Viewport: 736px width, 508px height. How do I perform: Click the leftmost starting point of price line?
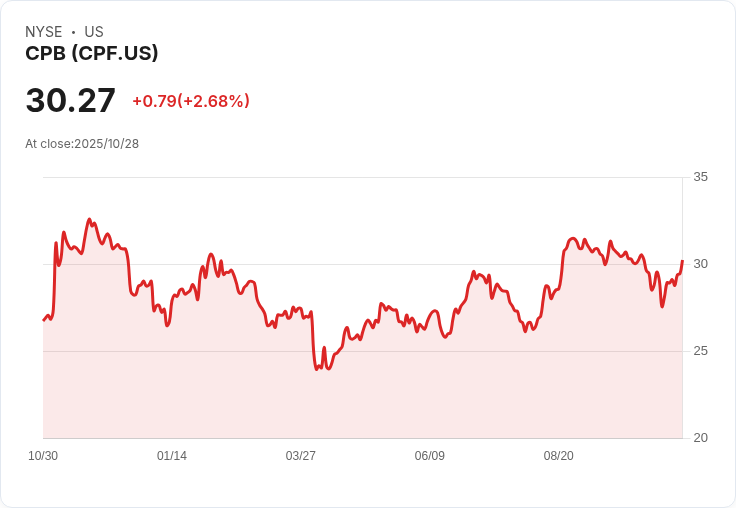pyautogui.click(x=44, y=320)
